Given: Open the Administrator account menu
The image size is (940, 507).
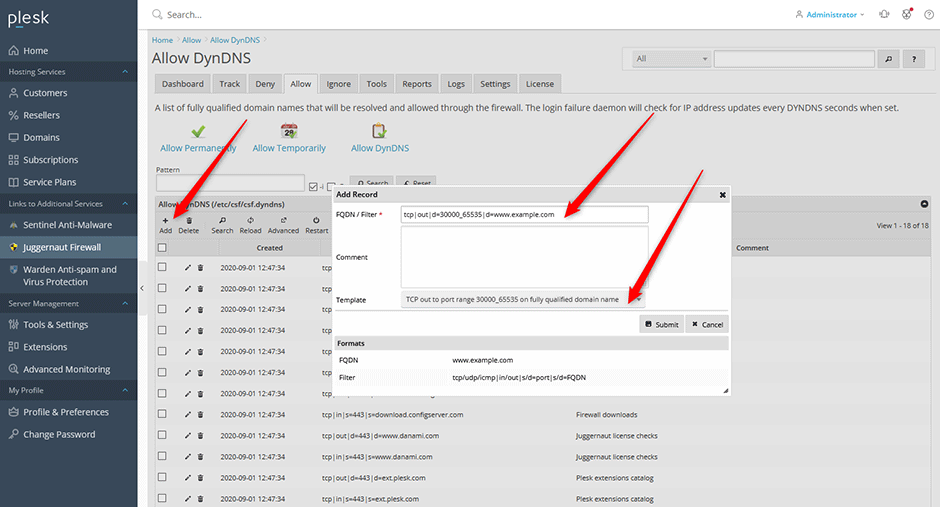Looking at the screenshot, I should click(830, 14).
